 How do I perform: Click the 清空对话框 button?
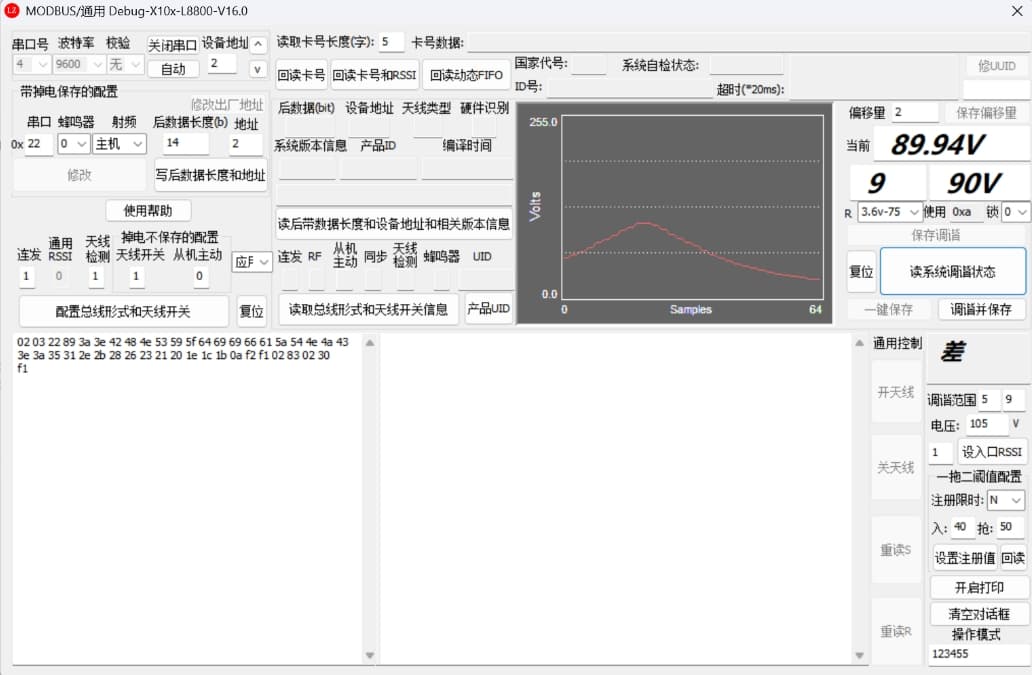979,614
